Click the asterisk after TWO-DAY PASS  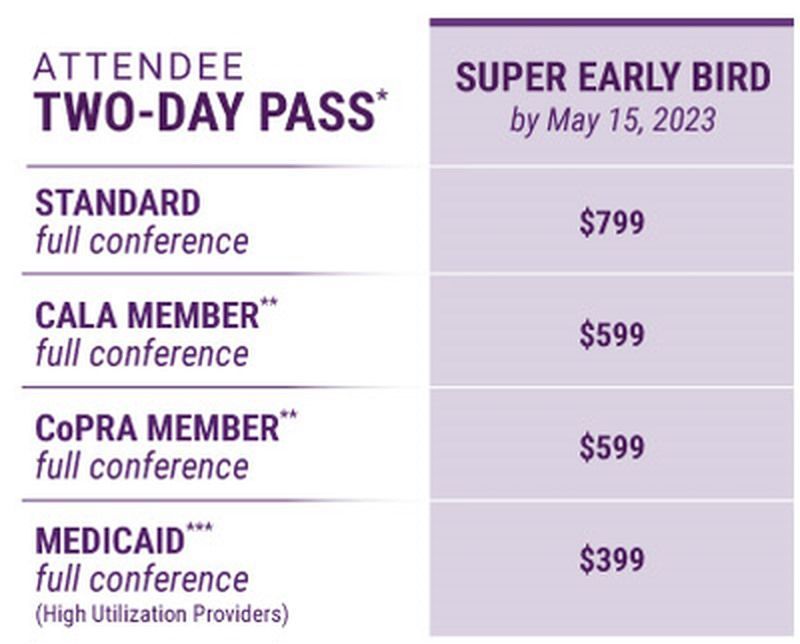pyautogui.click(x=382, y=95)
